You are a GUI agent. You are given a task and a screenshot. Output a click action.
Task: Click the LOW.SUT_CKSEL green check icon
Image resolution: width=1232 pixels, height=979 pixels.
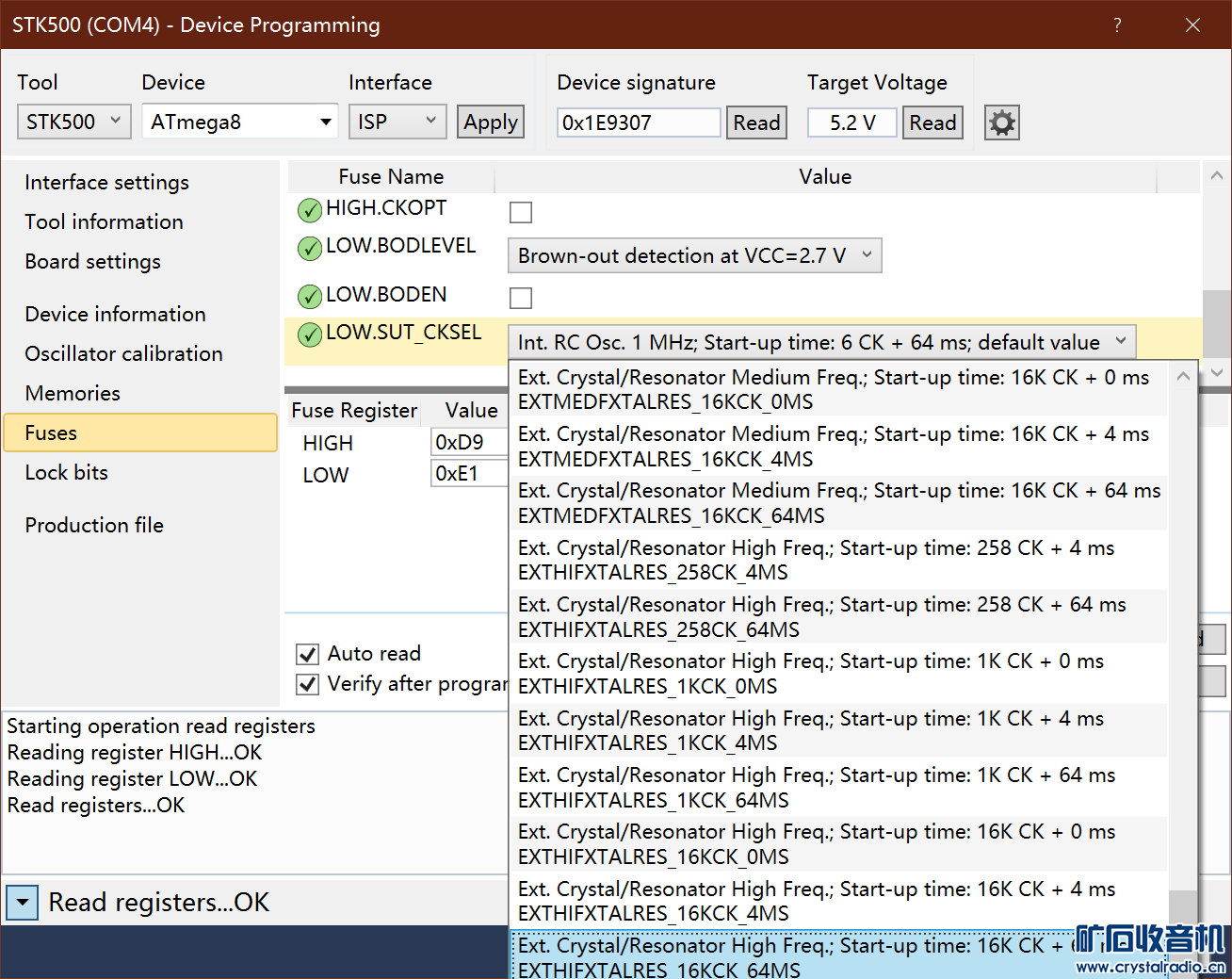pyautogui.click(x=310, y=334)
